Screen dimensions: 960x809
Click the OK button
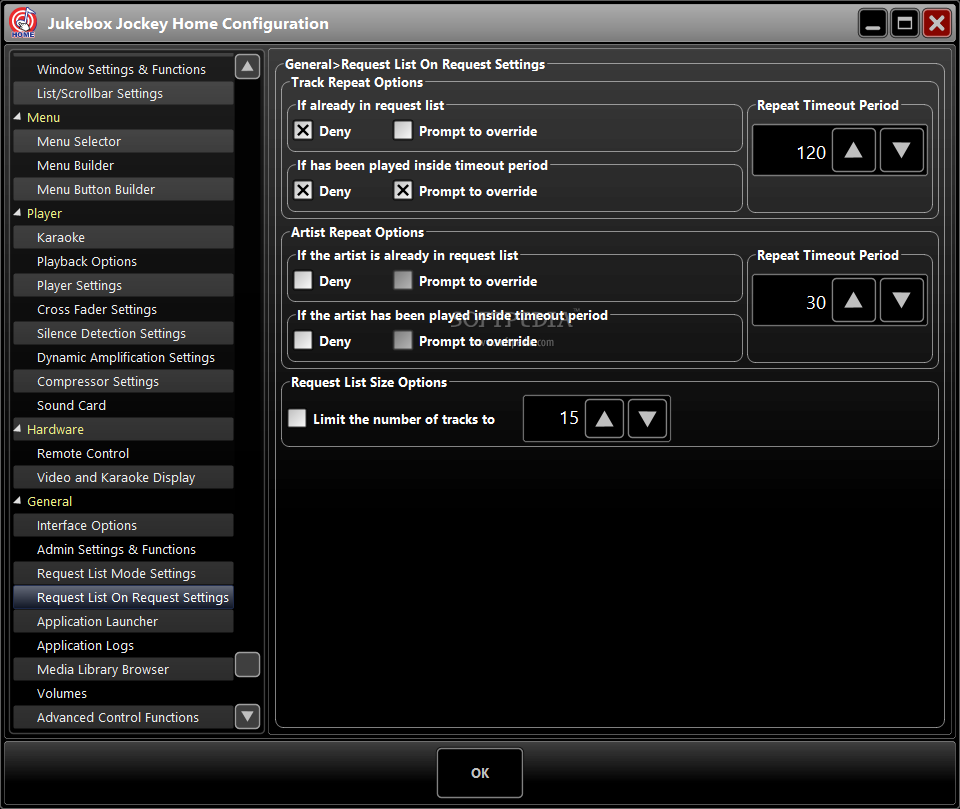480,773
